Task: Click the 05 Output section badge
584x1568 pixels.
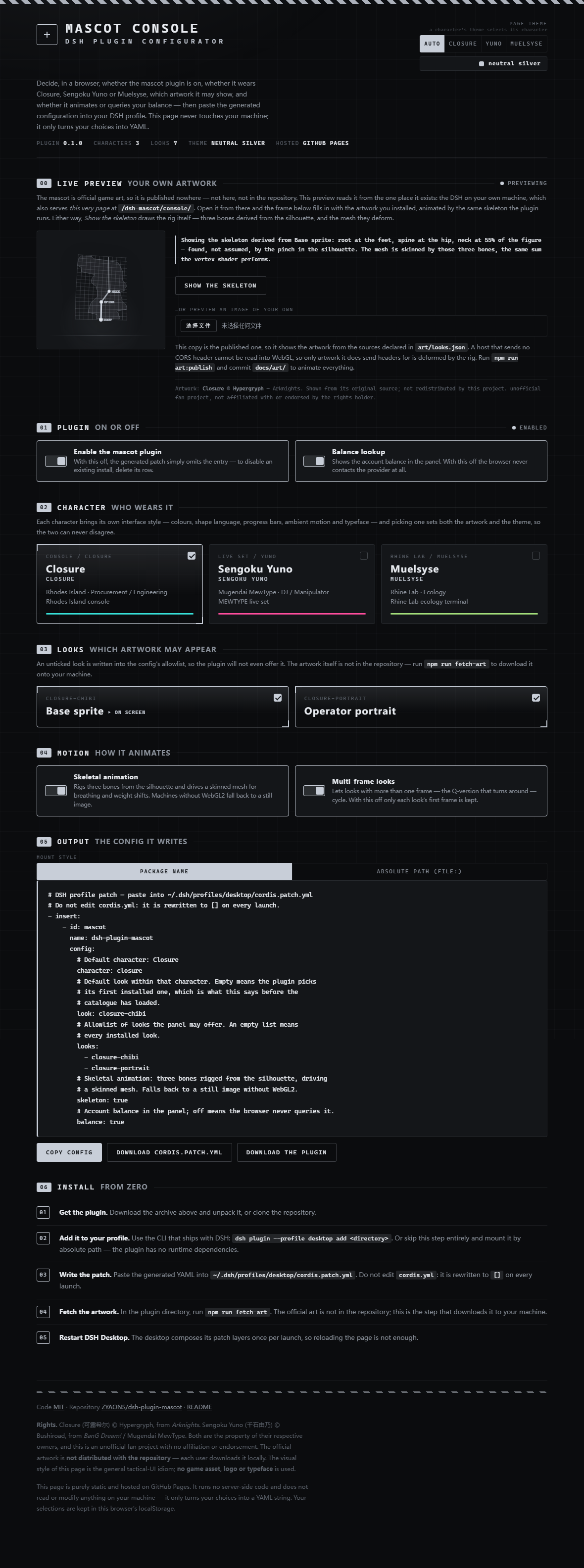Action: point(43,842)
